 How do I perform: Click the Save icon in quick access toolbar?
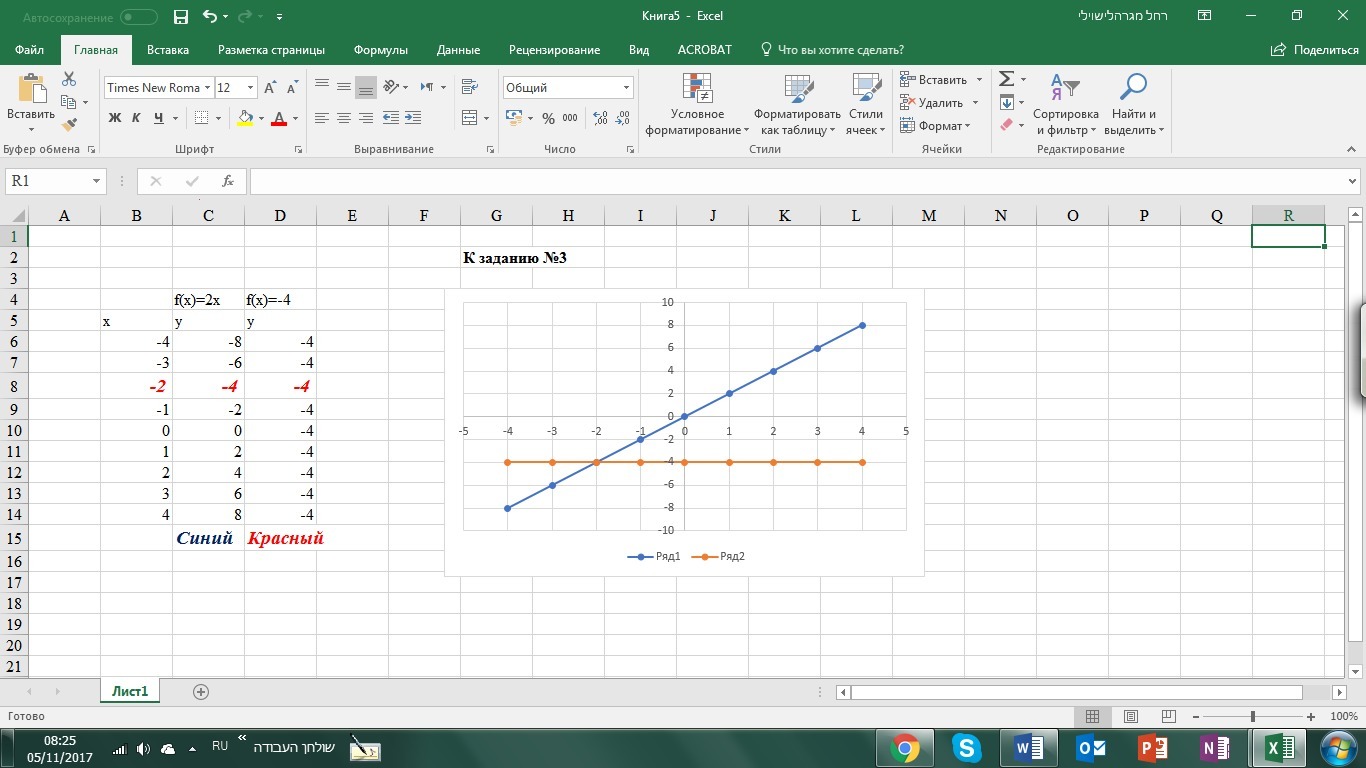point(181,17)
